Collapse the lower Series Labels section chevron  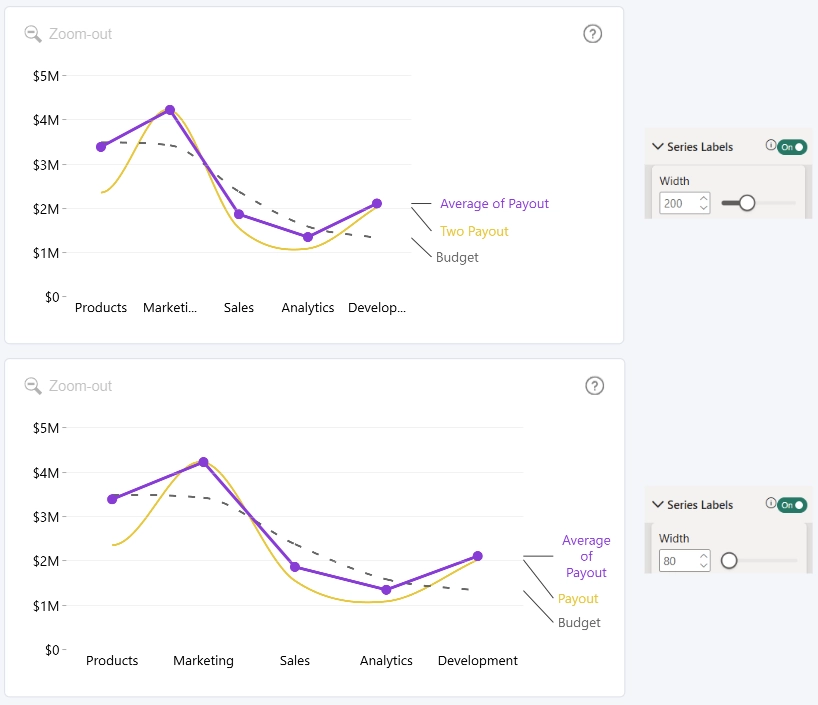tap(658, 504)
